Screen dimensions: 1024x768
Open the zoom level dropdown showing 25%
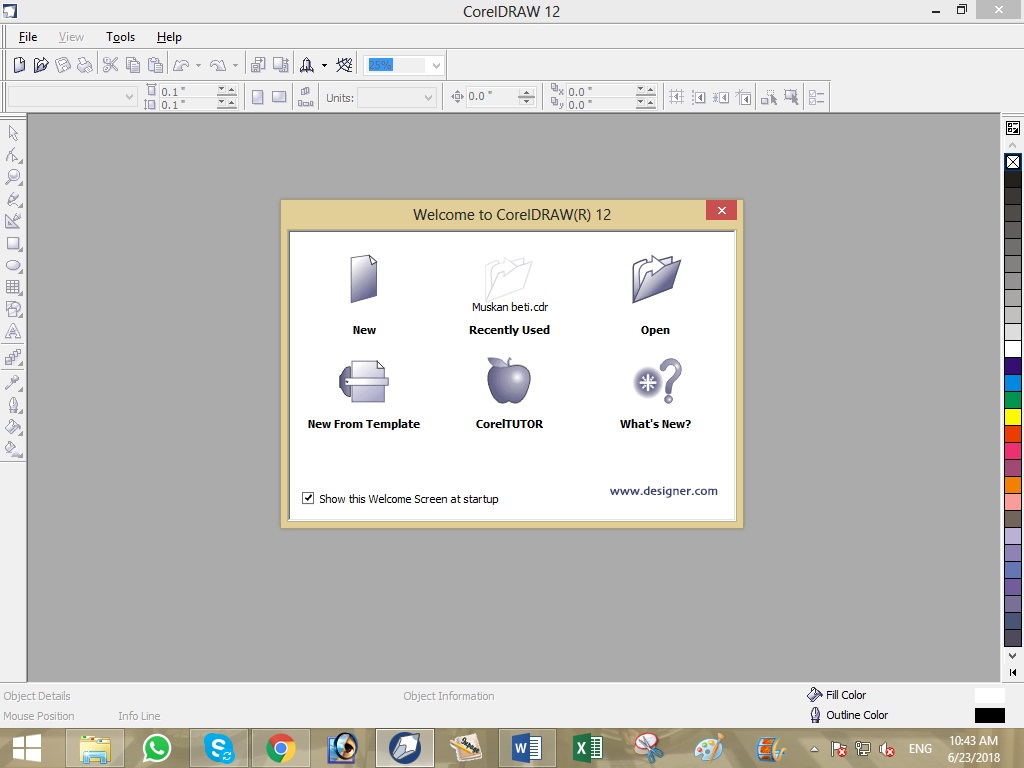tap(436, 64)
